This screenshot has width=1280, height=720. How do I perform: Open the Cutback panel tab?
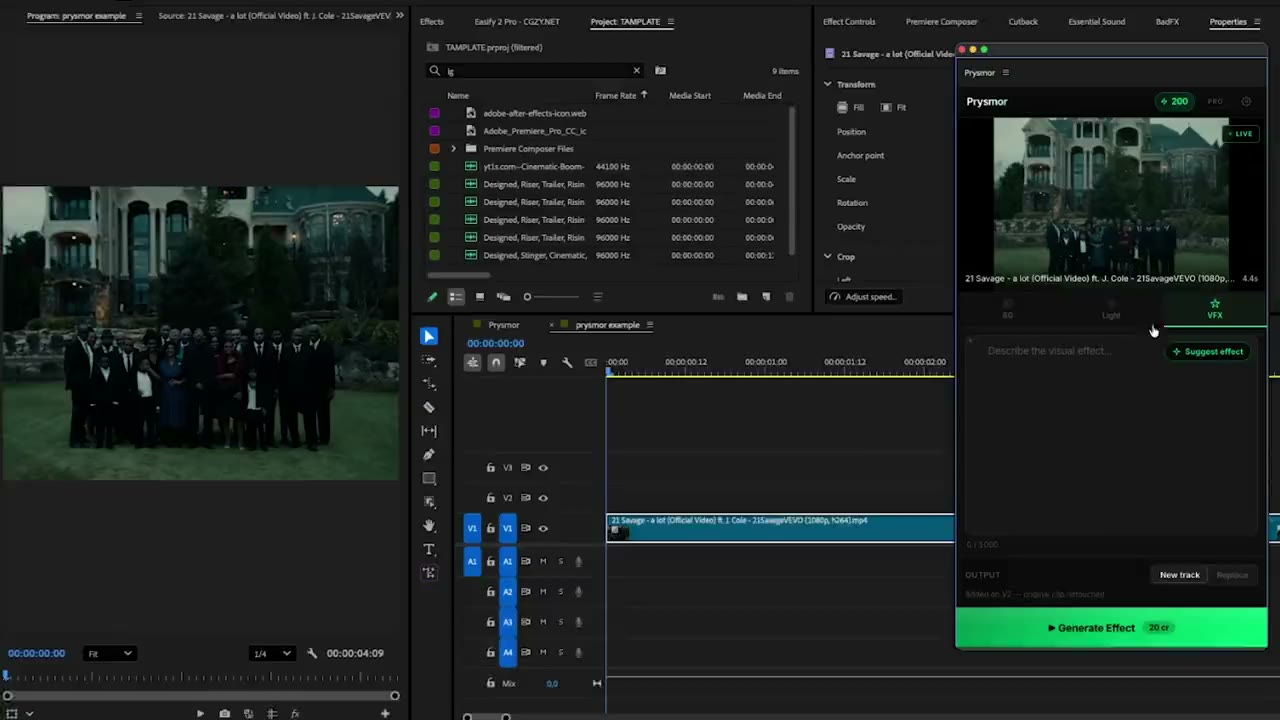click(x=1023, y=22)
